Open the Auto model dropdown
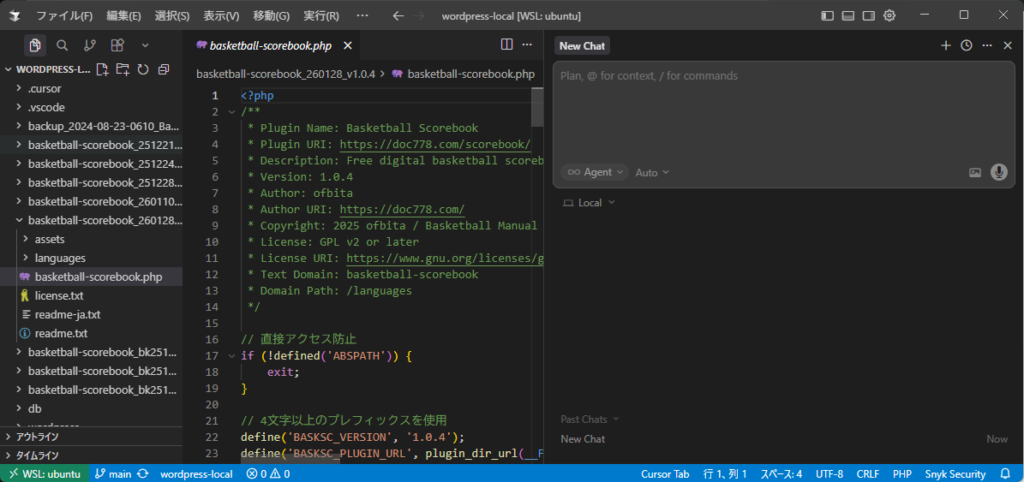The width and height of the screenshot is (1024, 482). pos(652,172)
